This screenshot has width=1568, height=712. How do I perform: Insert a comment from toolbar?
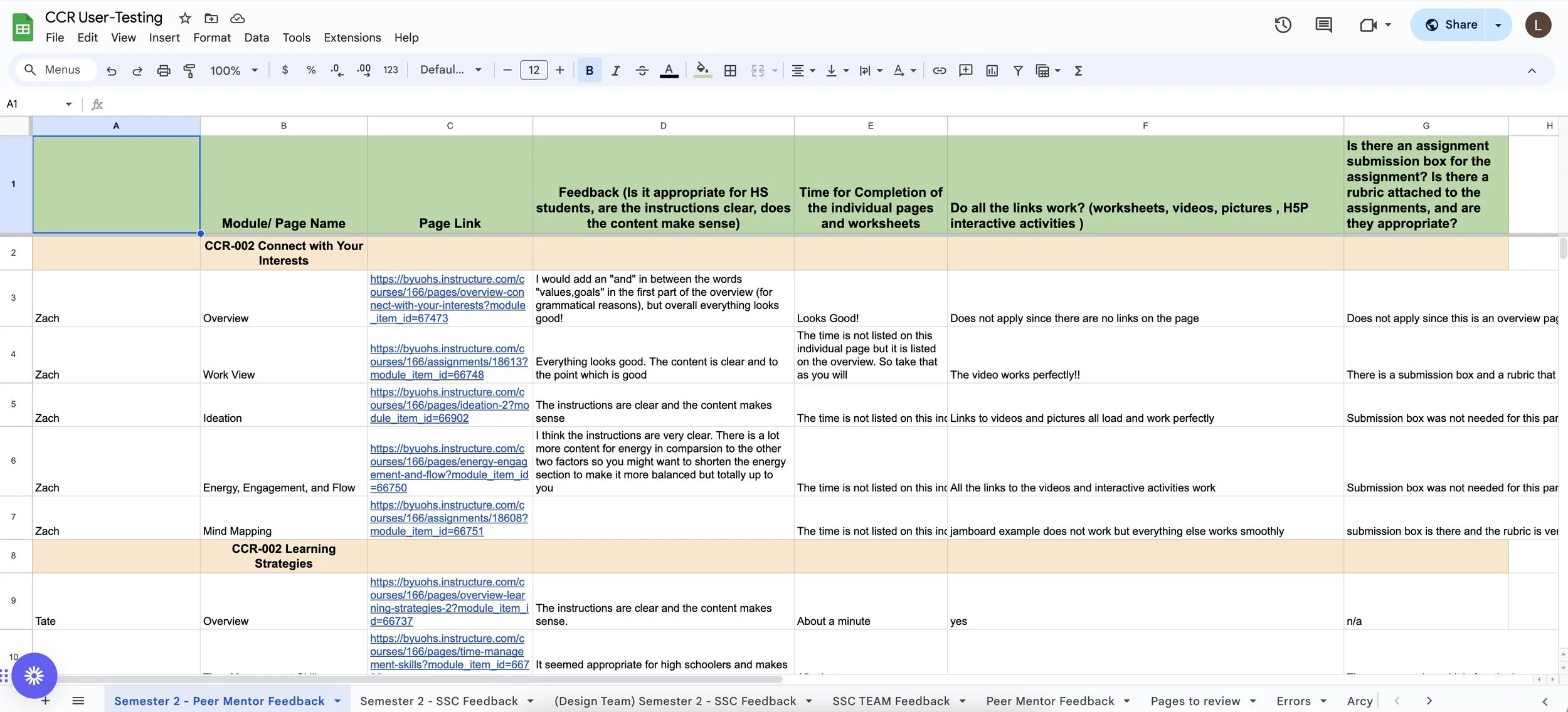965,71
